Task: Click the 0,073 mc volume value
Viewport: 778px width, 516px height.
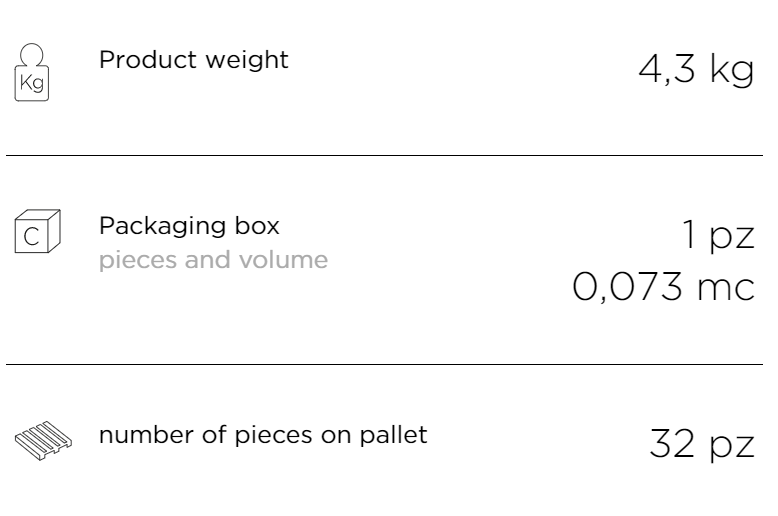Action: coord(663,287)
